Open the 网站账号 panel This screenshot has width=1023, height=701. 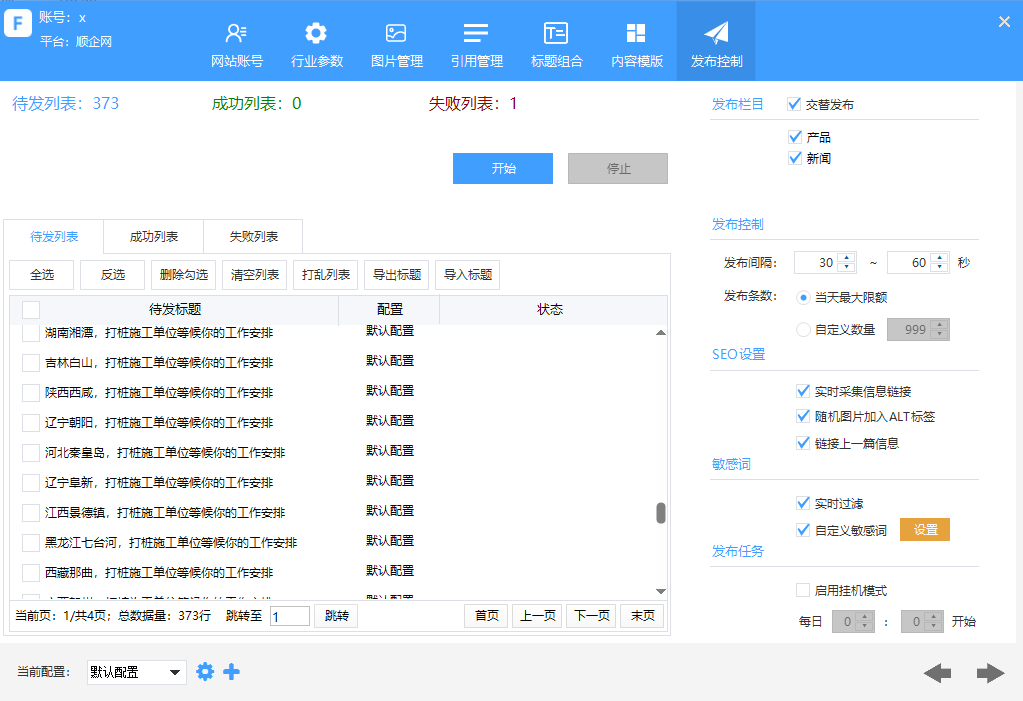pyautogui.click(x=235, y=40)
